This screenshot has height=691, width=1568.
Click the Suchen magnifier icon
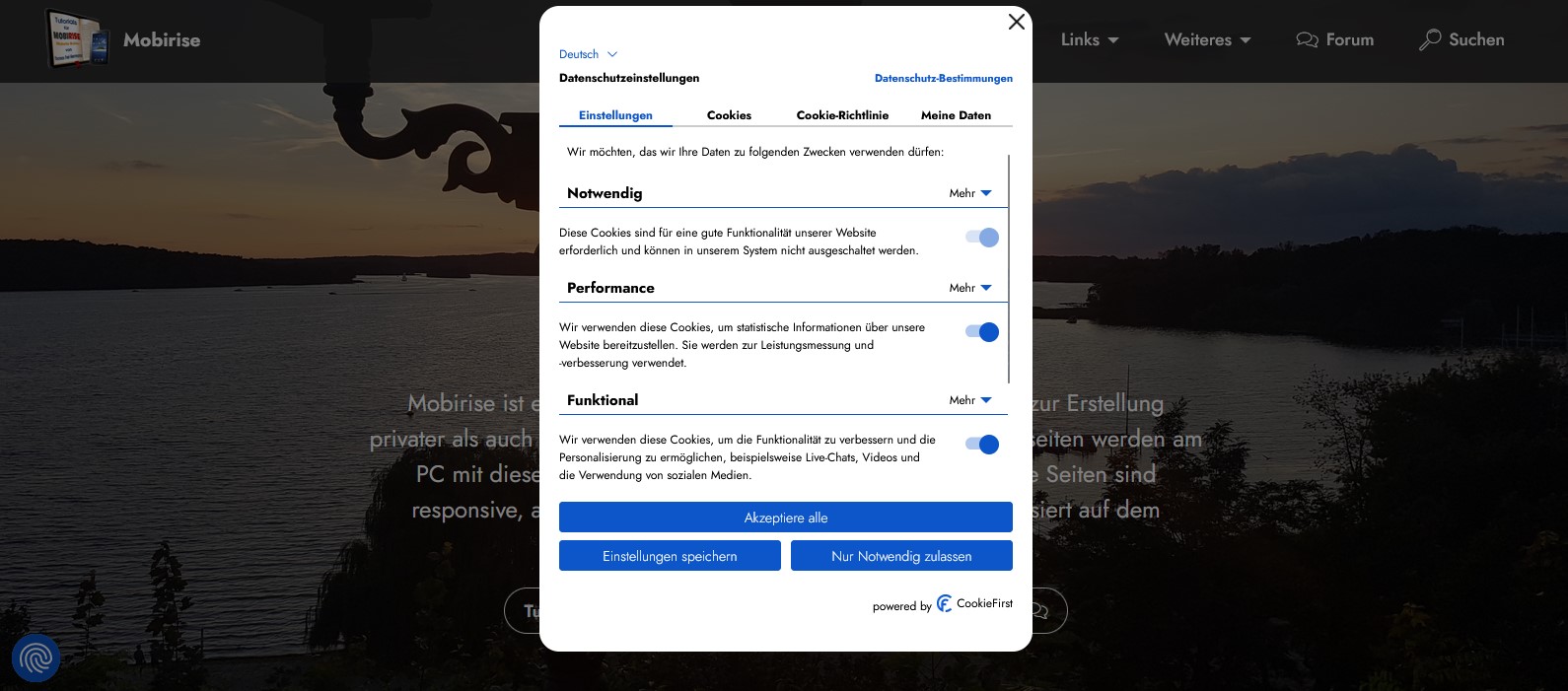(x=1429, y=39)
